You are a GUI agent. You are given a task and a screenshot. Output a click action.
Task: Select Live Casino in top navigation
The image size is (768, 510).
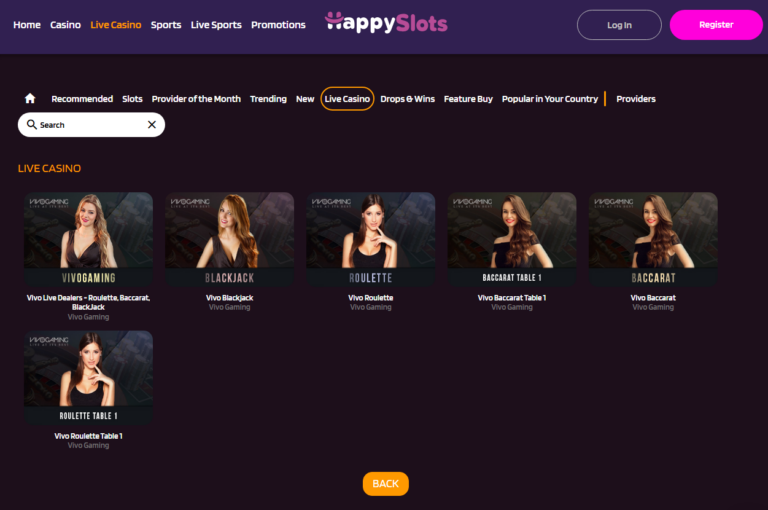coord(116,24)
